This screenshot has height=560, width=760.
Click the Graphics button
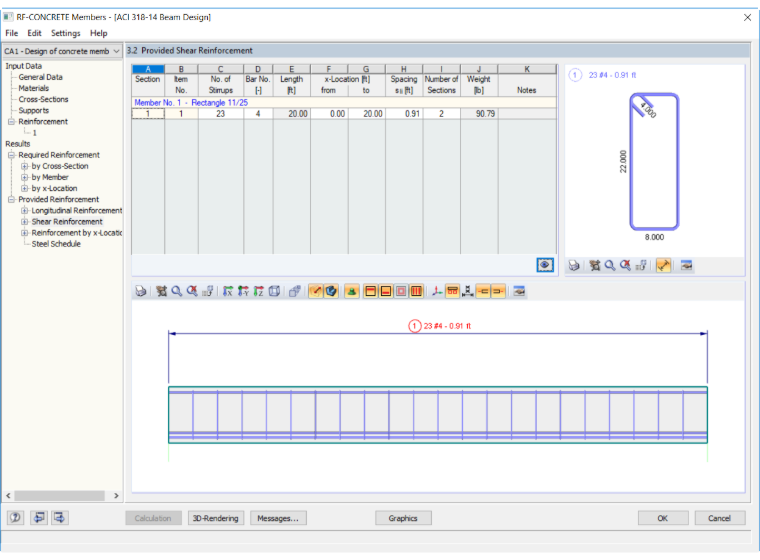point(403,518)
